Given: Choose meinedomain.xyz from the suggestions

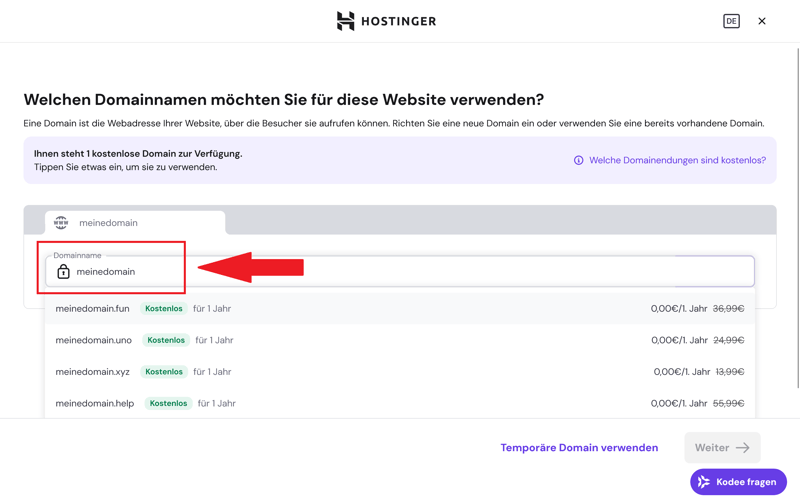Looking at the screenshot, I should coord(93,372).
